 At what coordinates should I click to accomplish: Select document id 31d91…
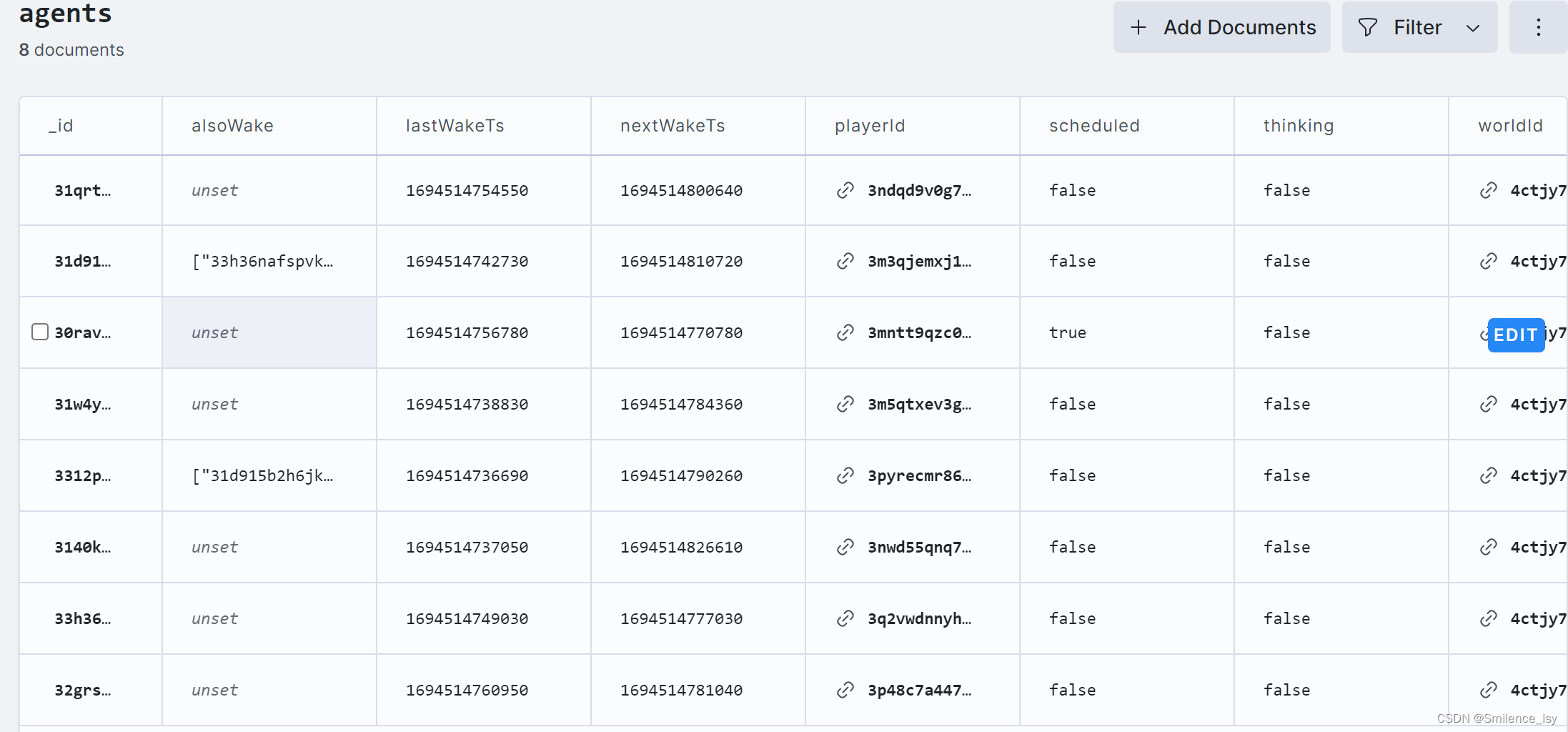pos(83,261)
